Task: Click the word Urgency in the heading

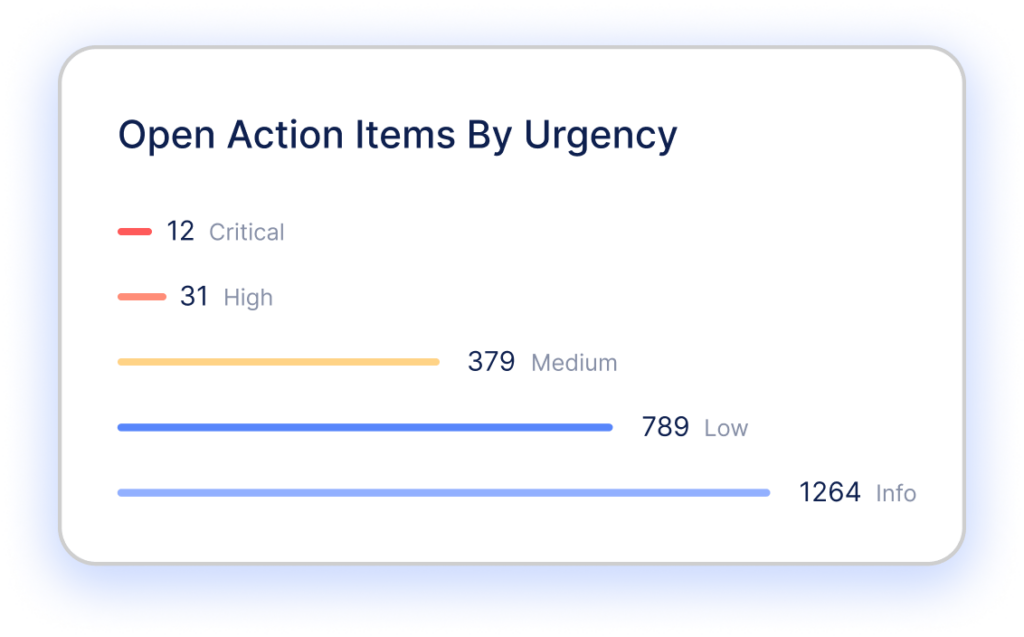Action: point(601,136)
